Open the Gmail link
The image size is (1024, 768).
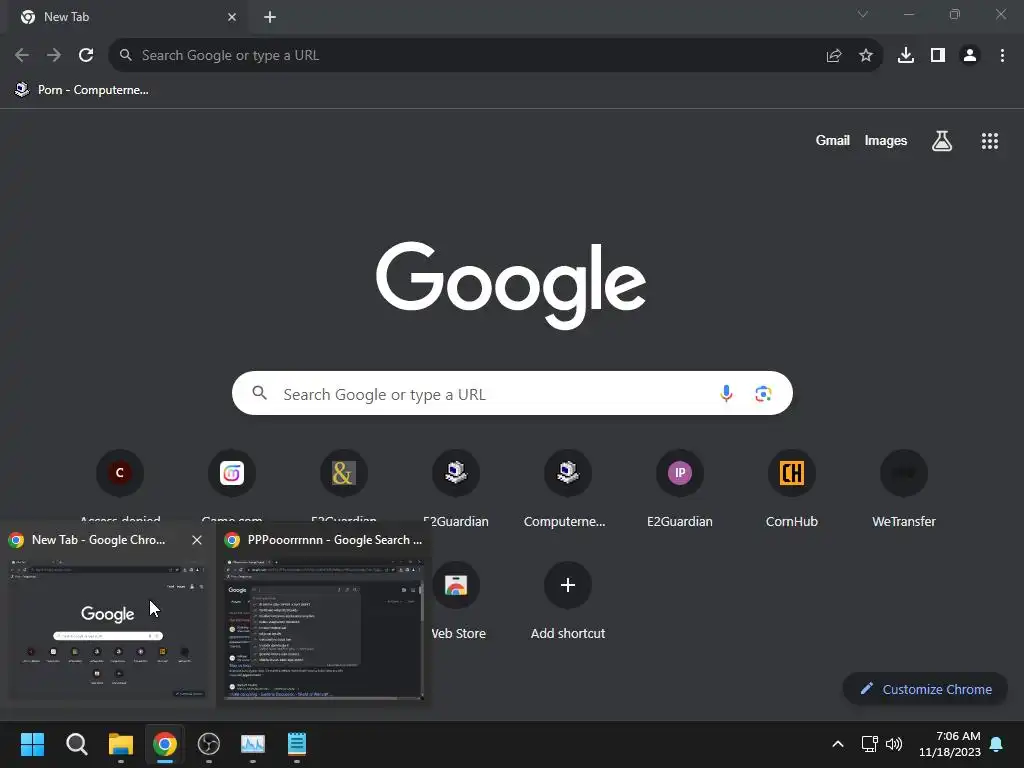832,140
